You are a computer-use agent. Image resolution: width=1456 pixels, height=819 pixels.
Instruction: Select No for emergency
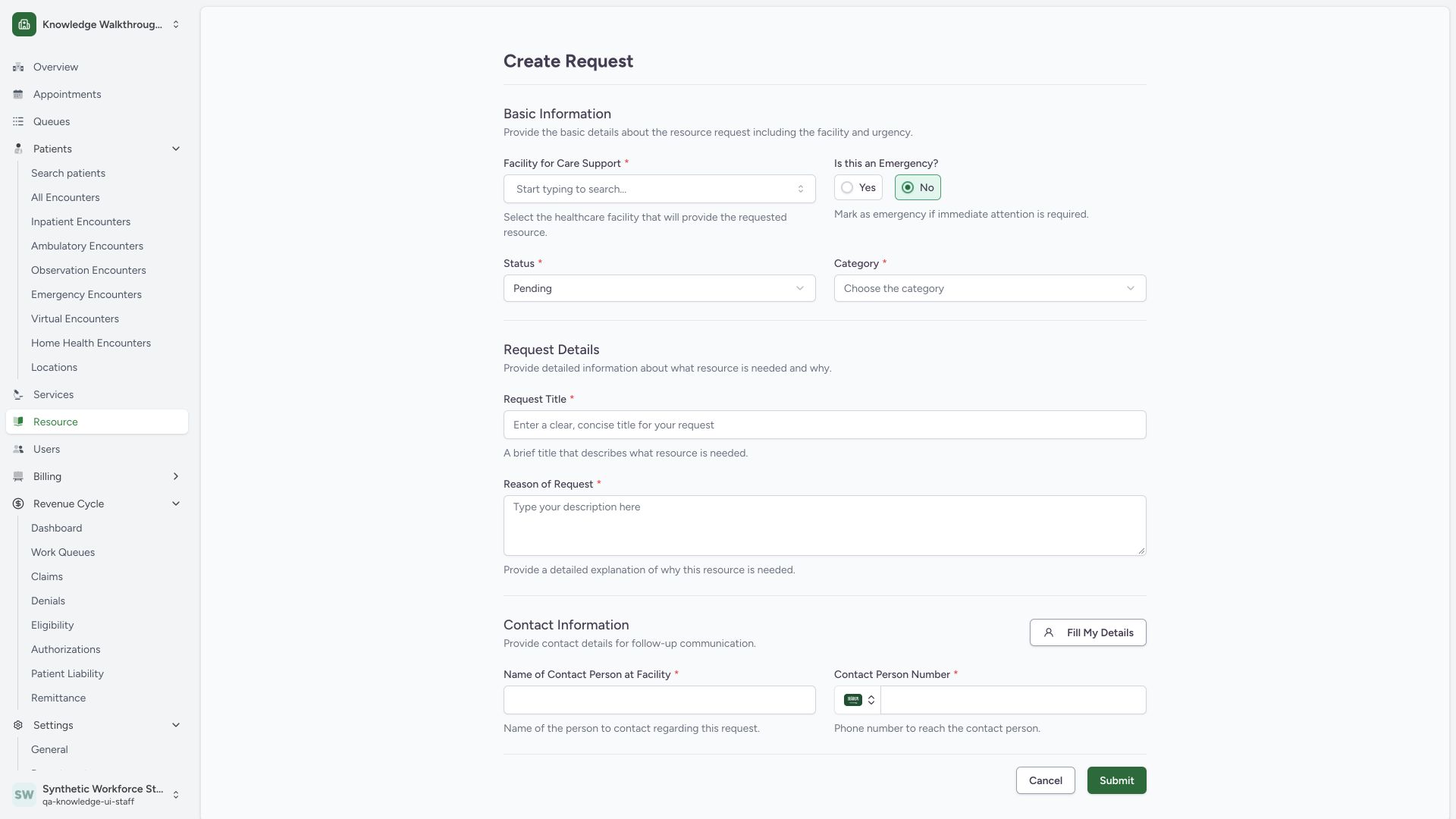(918, 187)
